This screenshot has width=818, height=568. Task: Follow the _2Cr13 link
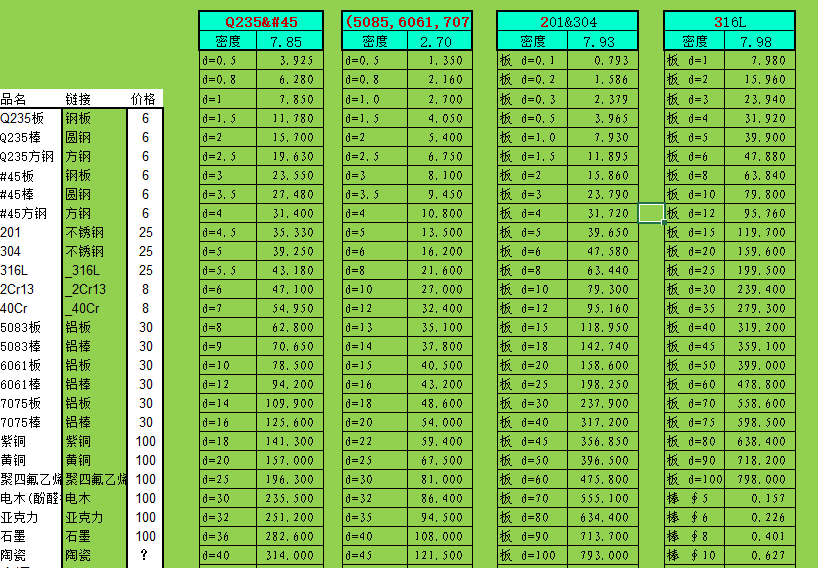tap(86, 289)
